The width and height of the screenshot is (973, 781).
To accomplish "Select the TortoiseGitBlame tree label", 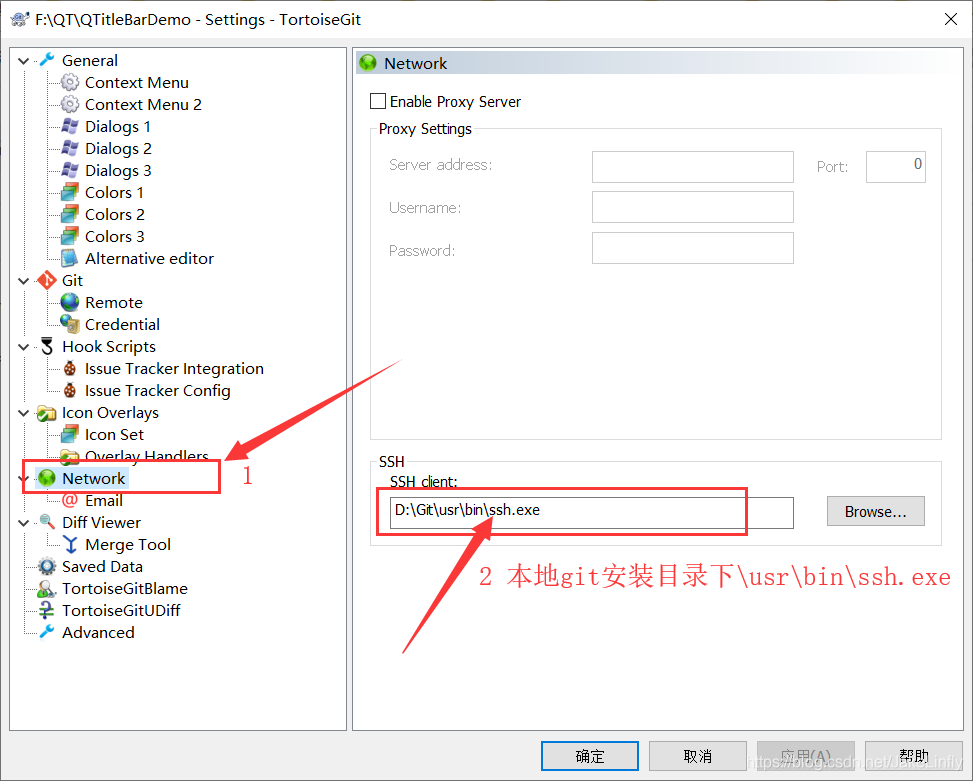I will [125, 589].
